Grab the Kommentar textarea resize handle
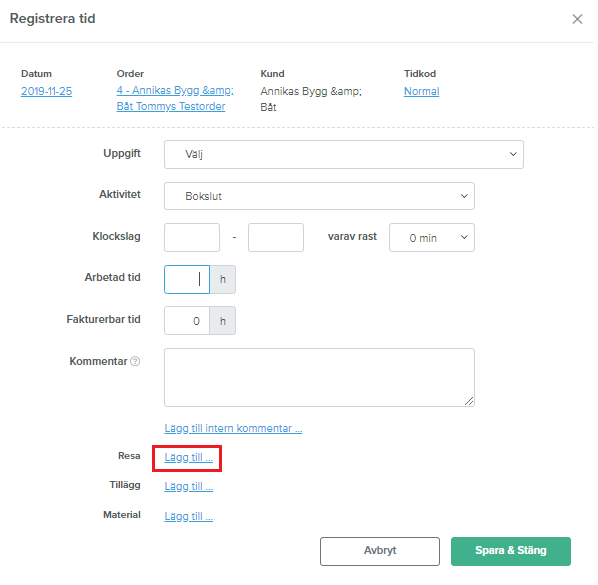The width and height of the screenshot is (598, 585). [469, 401]
